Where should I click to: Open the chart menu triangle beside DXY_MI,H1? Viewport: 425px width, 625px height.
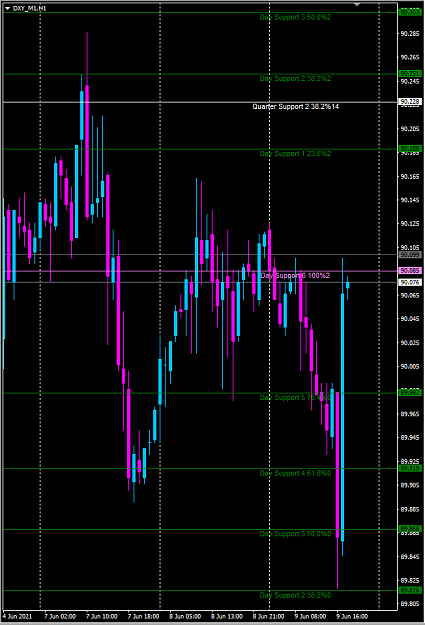tap(7, 8)
